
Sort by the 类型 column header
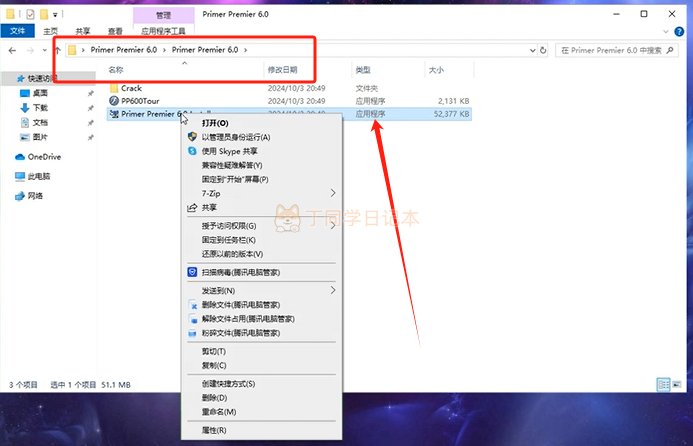tap(363, 70)
